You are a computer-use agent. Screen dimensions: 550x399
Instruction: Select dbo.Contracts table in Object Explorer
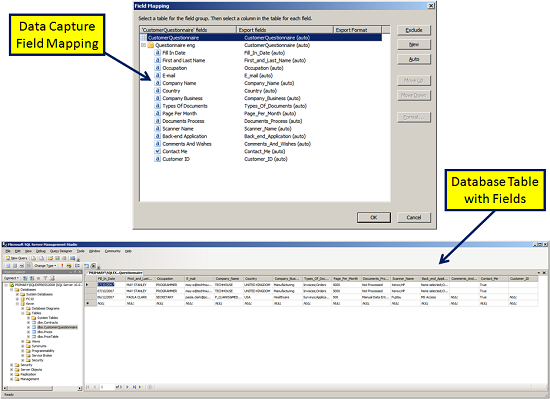(x=48, y=323)
